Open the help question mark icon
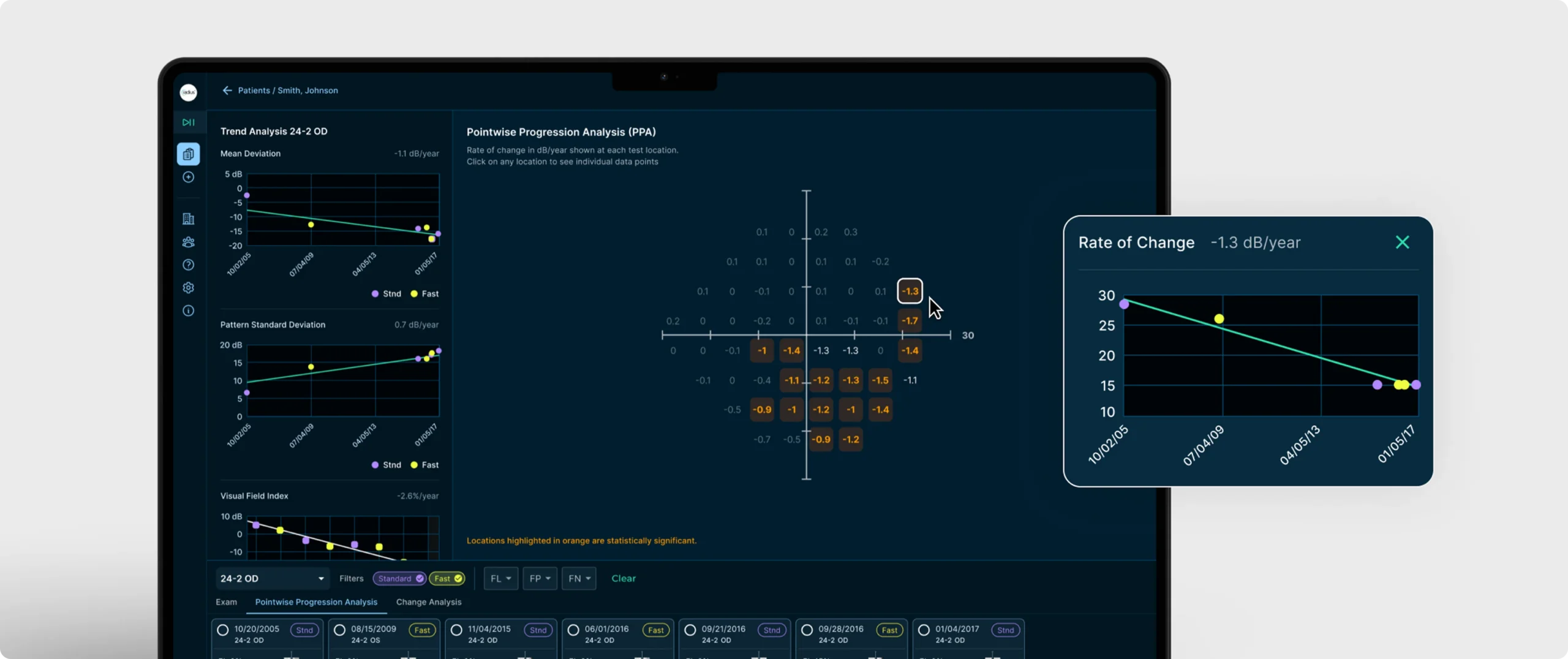Viewport: 1568px width, 659px height. point(188,265)
